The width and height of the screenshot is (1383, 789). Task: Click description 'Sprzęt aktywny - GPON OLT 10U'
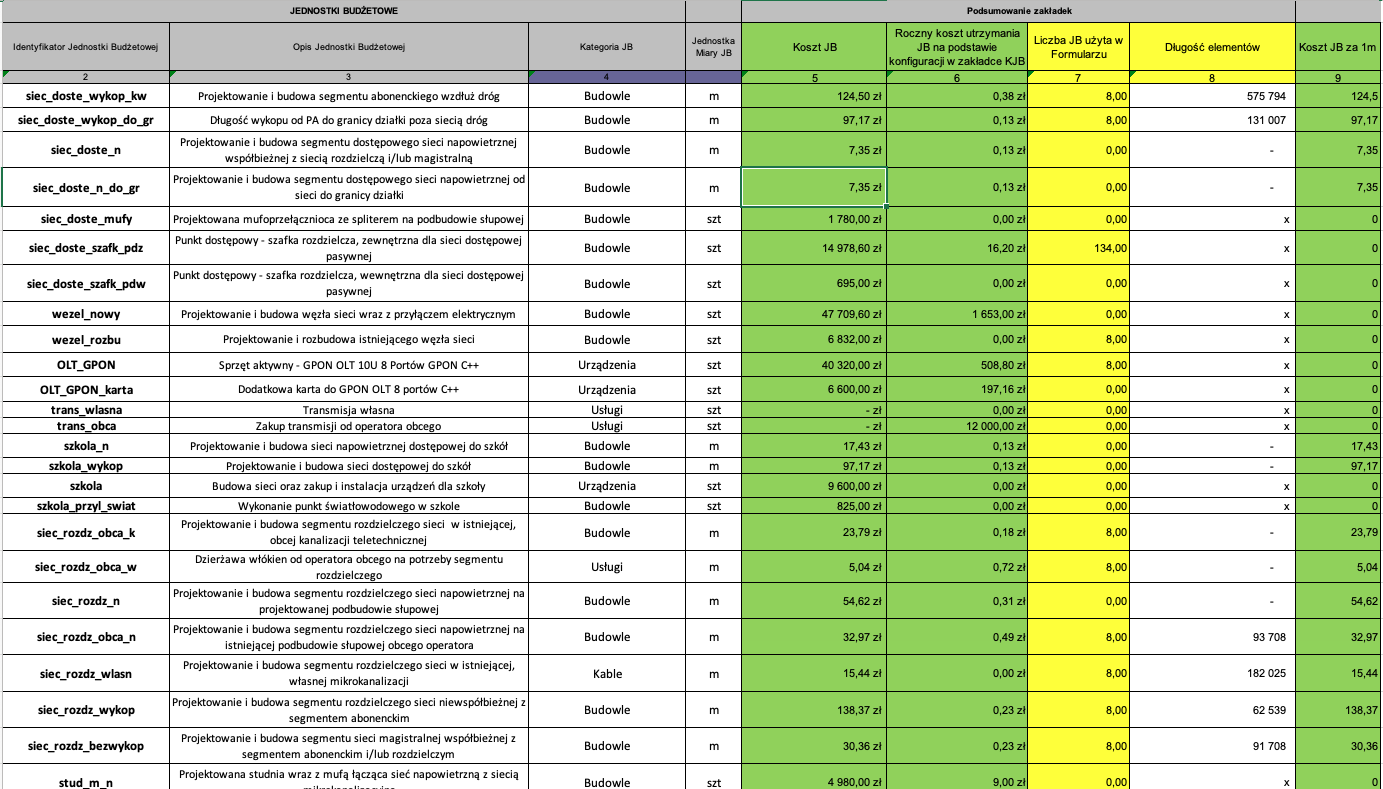[x=349, y=364]
